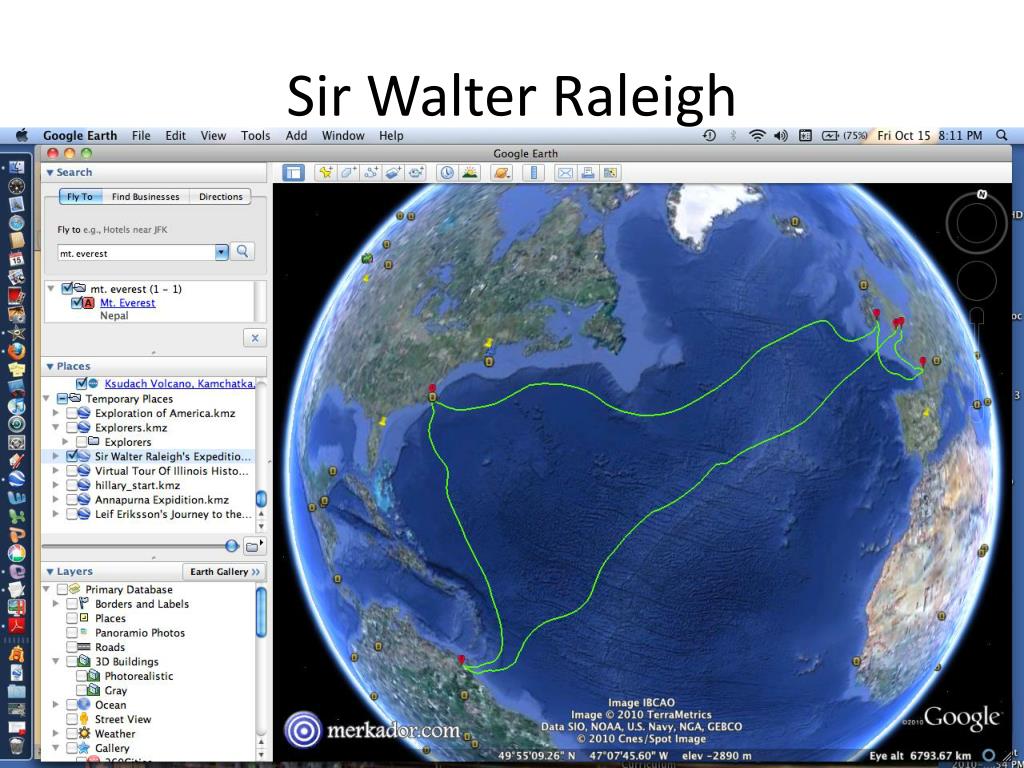1024x768 pixels.
Task: Click the Places panel scrollbar thumb
Action: click(261, 499)
